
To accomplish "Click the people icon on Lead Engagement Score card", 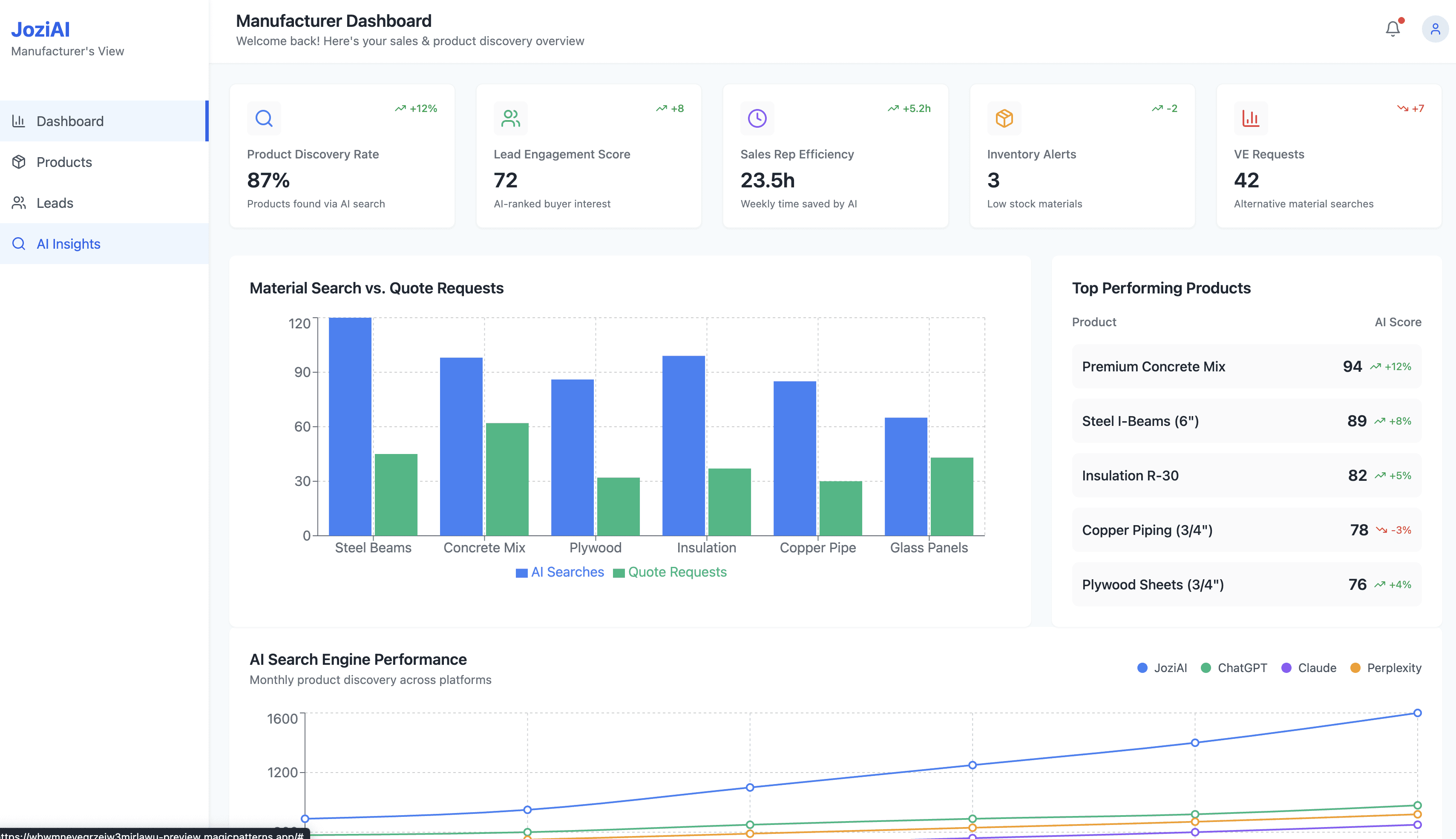I will coord(510,118).
